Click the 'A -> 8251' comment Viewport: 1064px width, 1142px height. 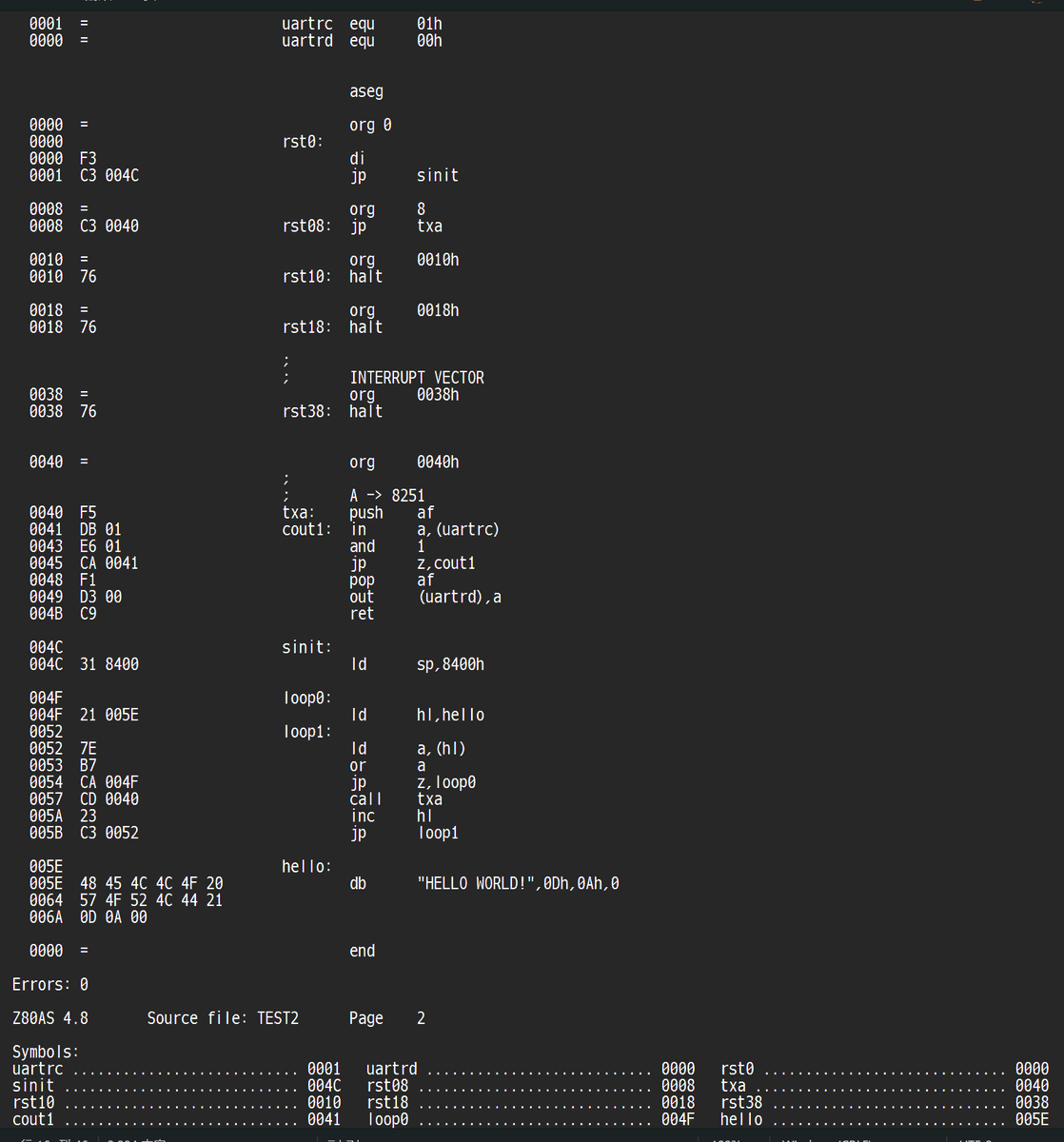click(387, 496)
